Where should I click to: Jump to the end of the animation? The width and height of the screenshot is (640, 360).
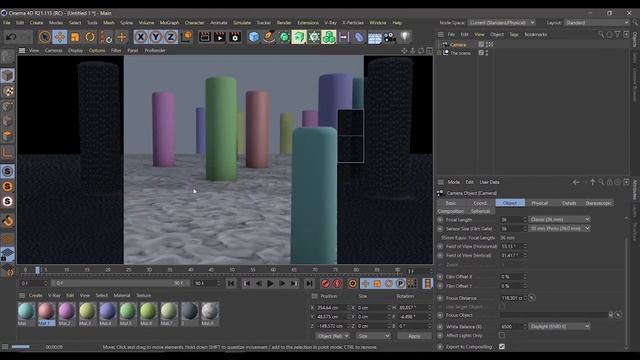click(309, 283)
